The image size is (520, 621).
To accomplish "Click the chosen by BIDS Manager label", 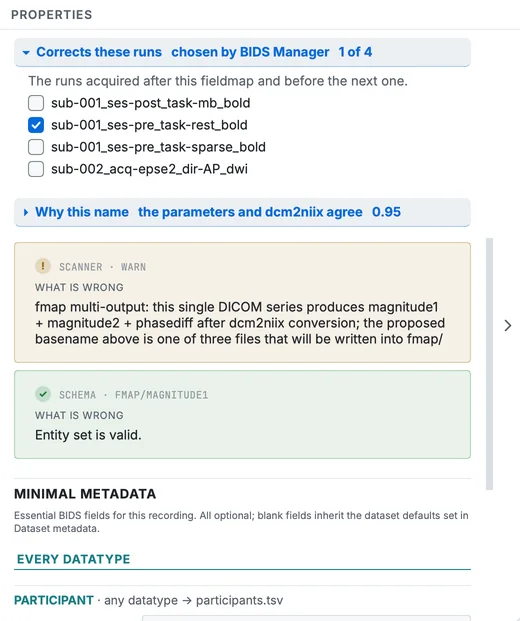I will point(250,52).
